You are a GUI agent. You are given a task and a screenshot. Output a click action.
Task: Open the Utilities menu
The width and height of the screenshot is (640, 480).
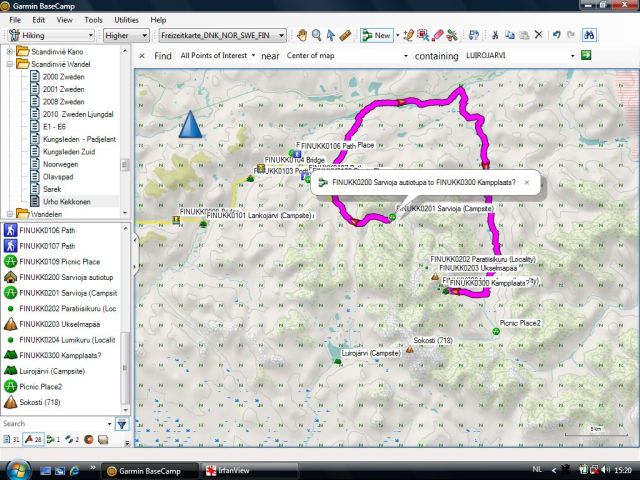(x=126, y=19)
